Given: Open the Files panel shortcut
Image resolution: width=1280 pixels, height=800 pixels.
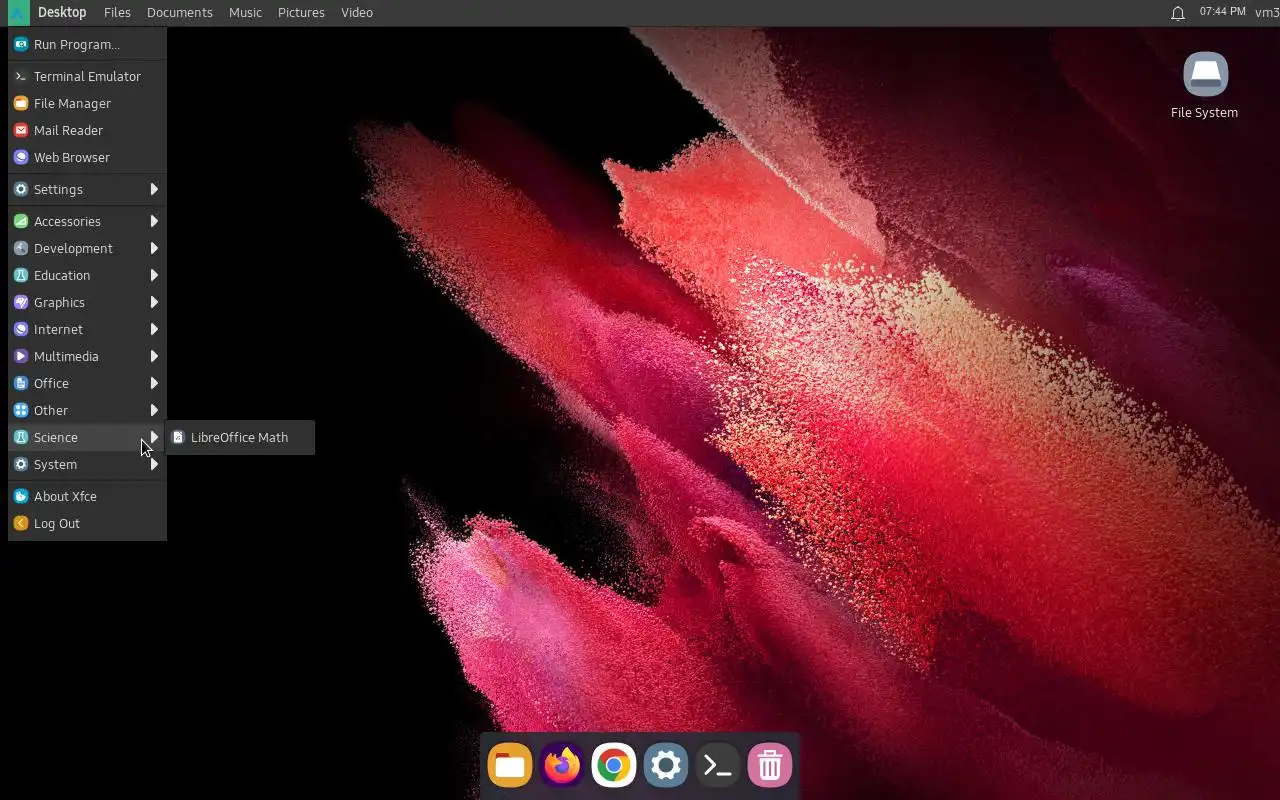Looking at the screenshot, I should (x=117, y=13).
